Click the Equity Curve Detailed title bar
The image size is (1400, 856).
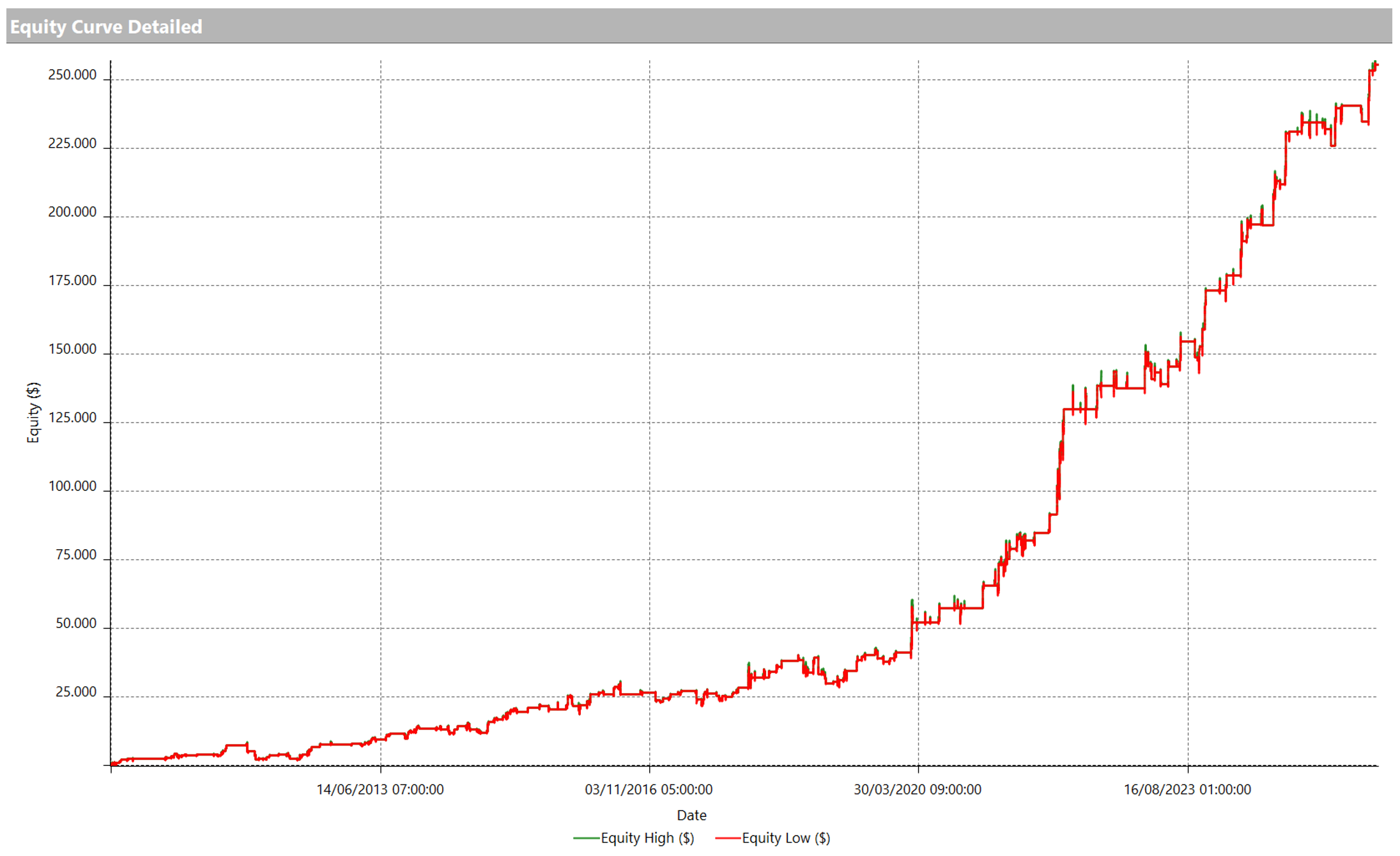point(106,27)
